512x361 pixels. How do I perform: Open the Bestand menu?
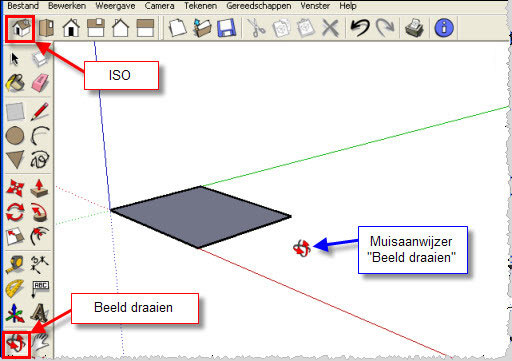(x=23, y=6)
